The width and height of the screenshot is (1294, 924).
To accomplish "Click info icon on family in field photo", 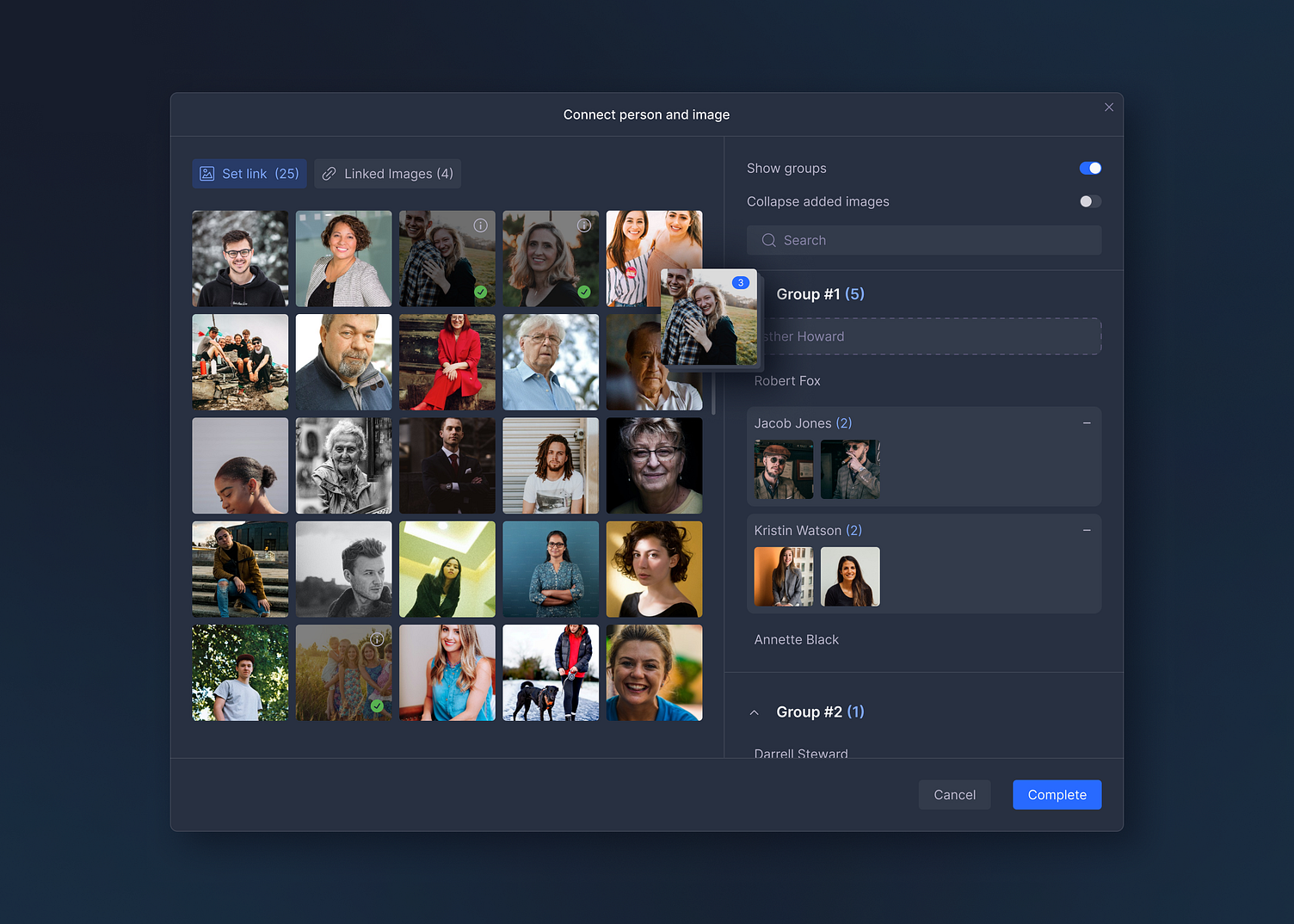I will [377, 639].
